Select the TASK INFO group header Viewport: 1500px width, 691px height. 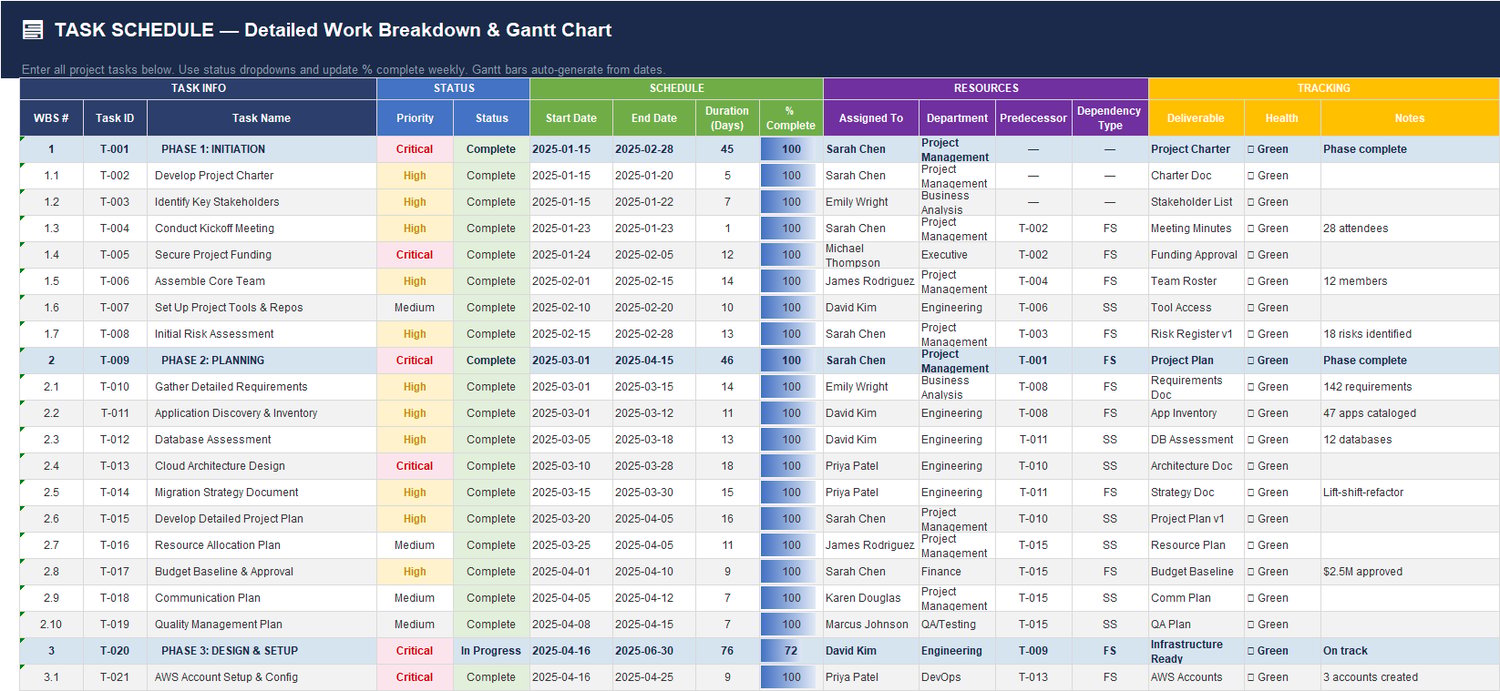click(x=198, y=88)
